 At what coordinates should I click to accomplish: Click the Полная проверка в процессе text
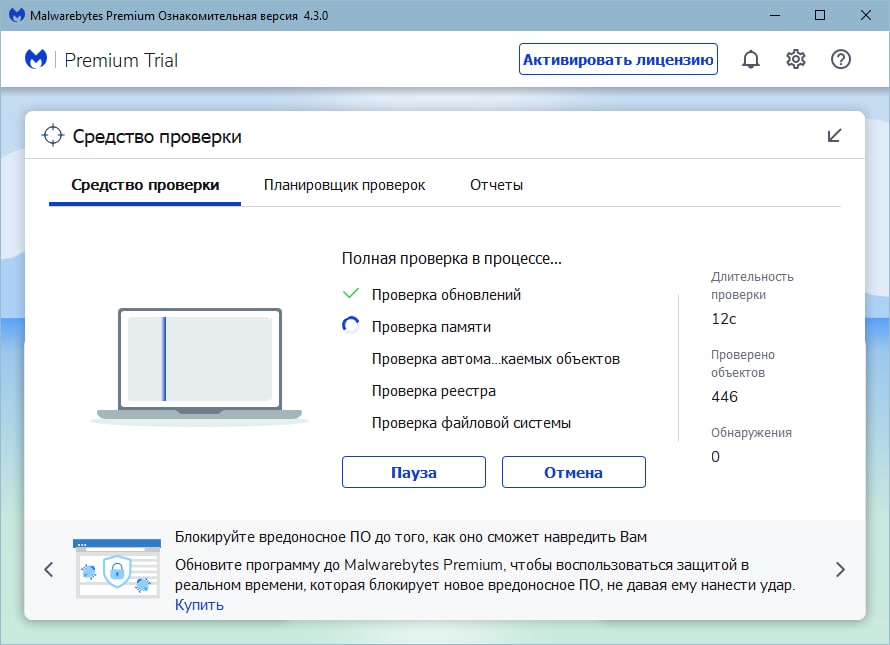pos(452,259)
